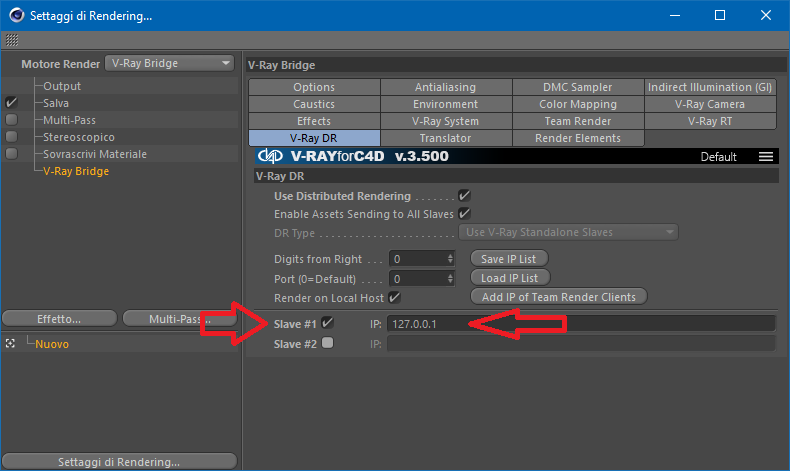The height and width of the screenshot is (471, 790).
Task: Click the Save IP List button
Action: (x=509, y=259)
